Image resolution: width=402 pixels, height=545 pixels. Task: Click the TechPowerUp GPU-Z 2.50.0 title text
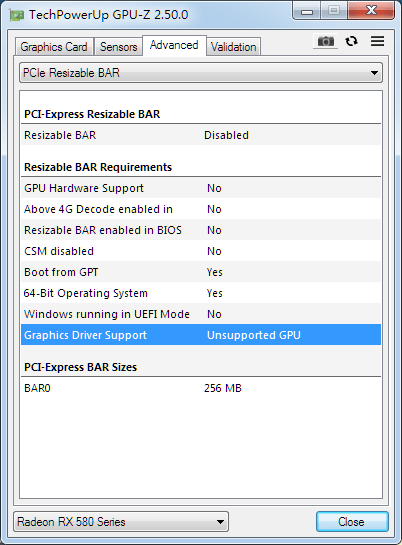pyautogui.click(x=109, y=15)
